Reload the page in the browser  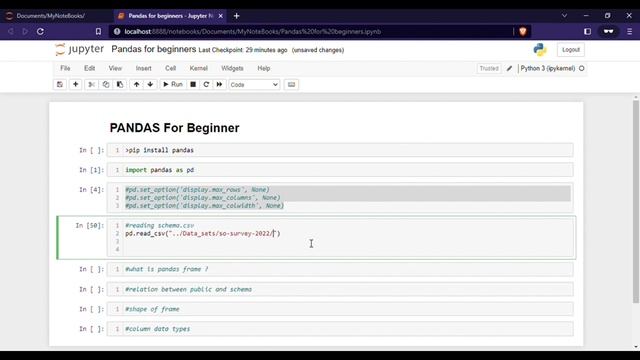tap(40, 31)
